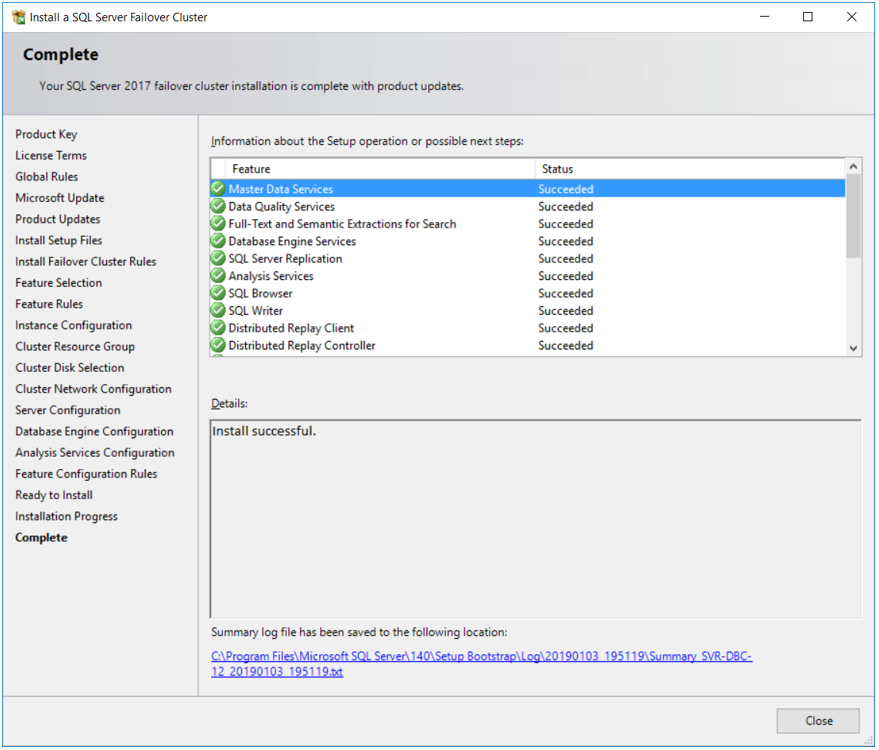Click the Server Configuration step
The image size is (879, 750).
68,410
